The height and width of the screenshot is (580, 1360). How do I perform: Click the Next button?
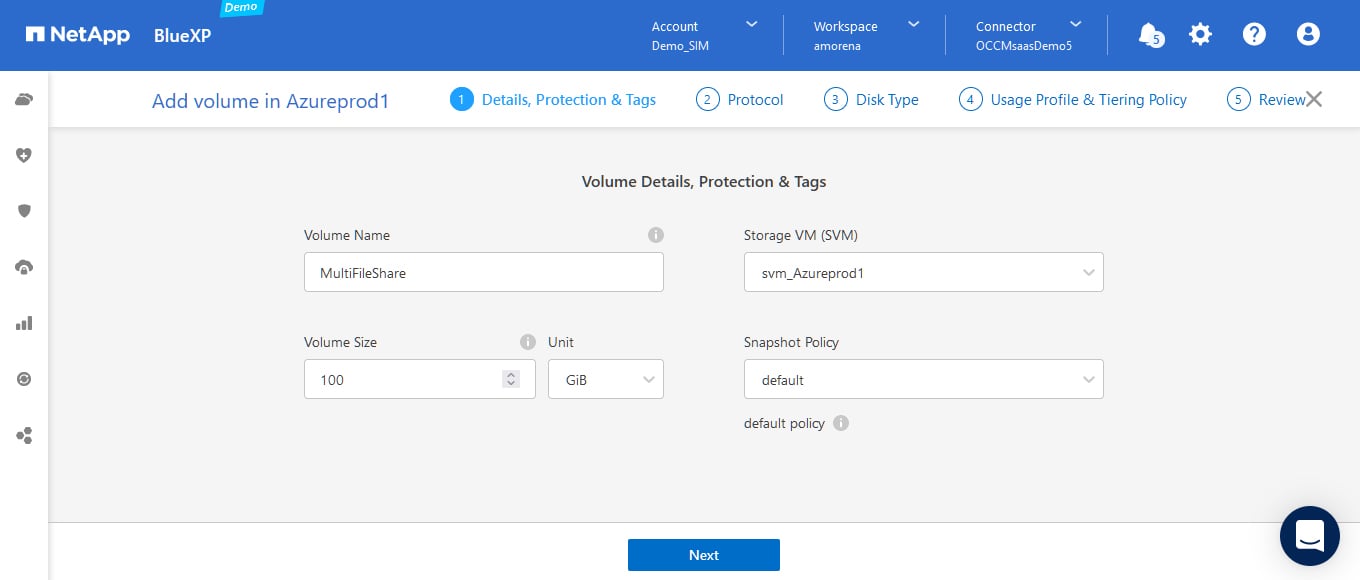tap(703, 555)
